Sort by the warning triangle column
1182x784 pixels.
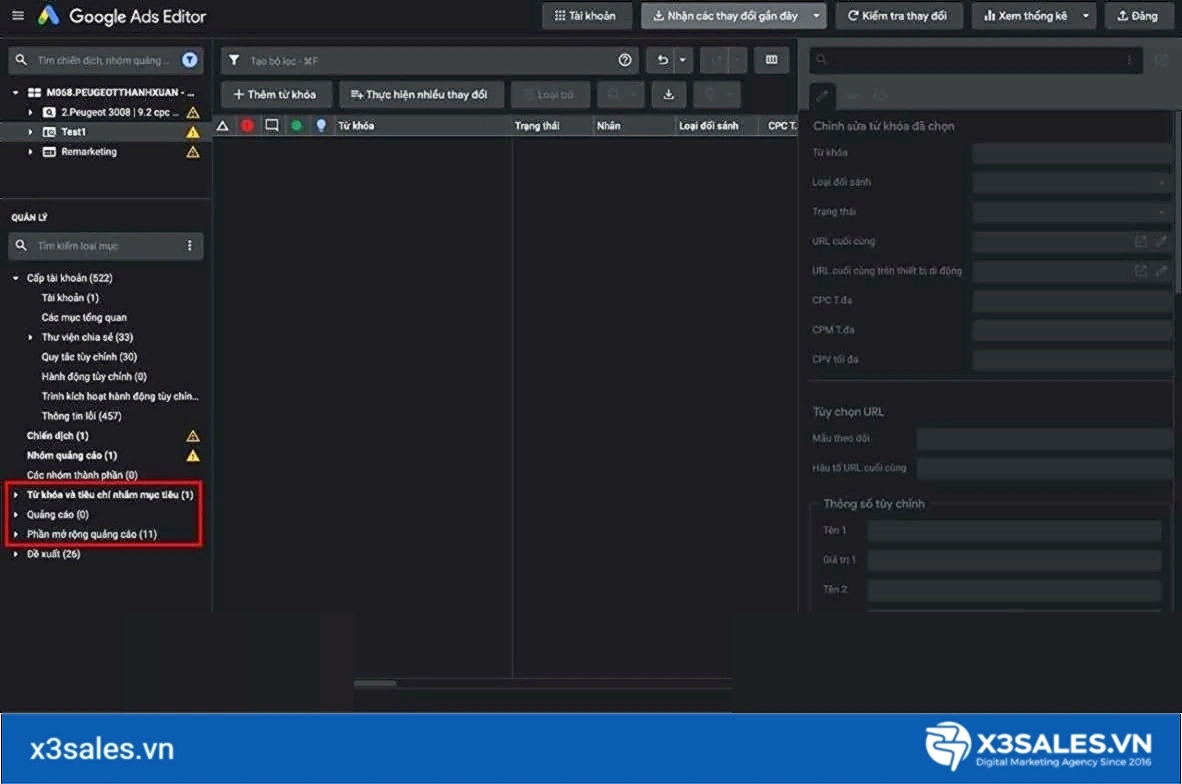click(x=223, y=126)
